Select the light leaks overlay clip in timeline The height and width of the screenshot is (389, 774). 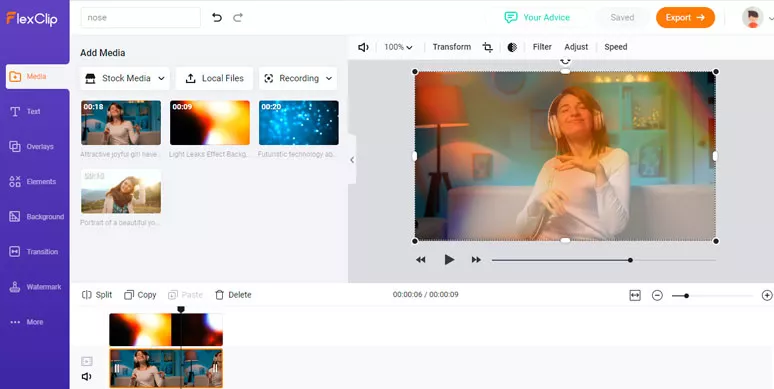click(166, 329)
